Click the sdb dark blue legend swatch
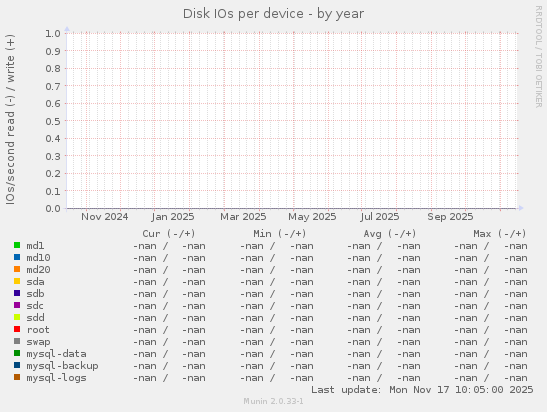547x412 pixels. click(x=17, y=293)
